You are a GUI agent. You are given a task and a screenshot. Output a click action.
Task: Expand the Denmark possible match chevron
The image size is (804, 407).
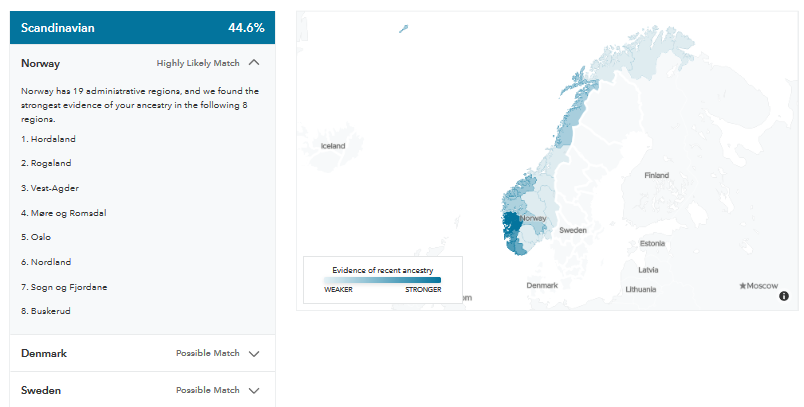pos(254,353)
